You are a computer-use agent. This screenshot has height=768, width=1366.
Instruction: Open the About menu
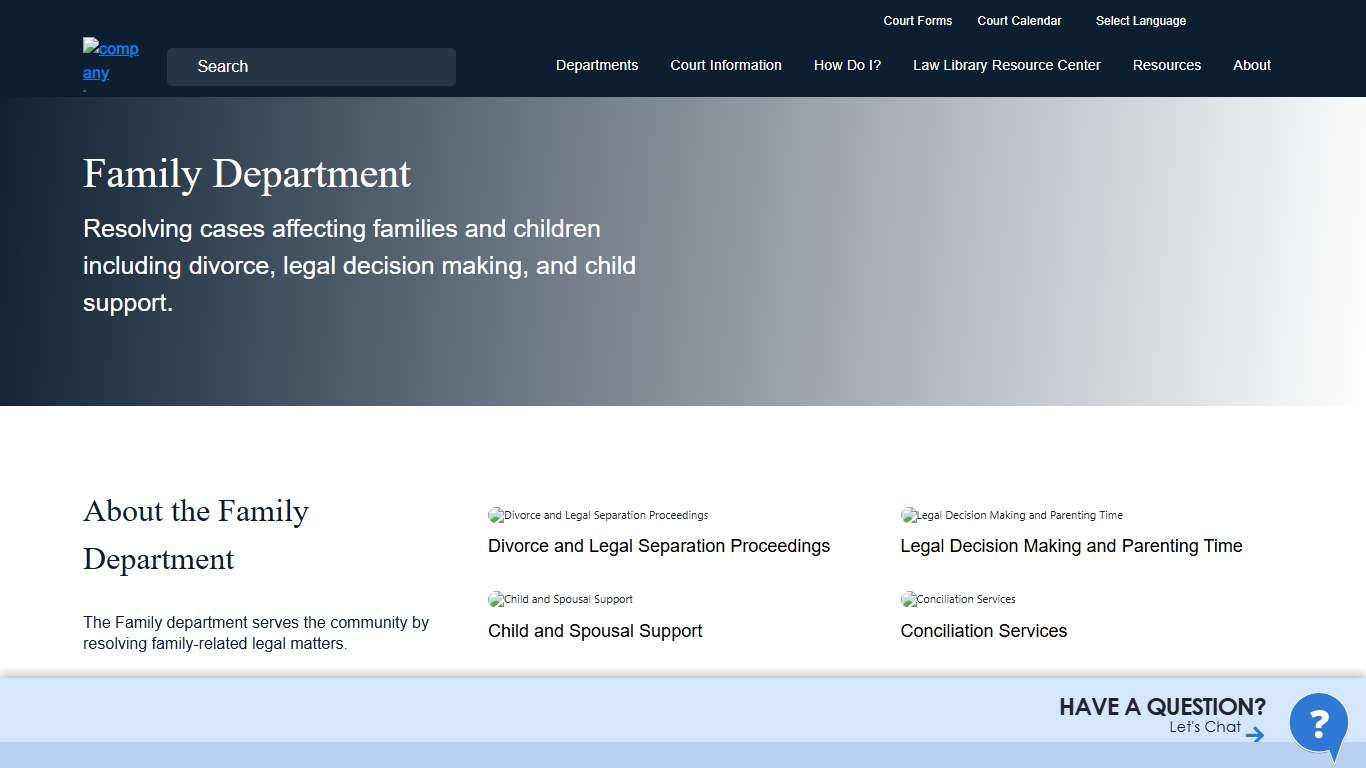[x=1251, y=65]
